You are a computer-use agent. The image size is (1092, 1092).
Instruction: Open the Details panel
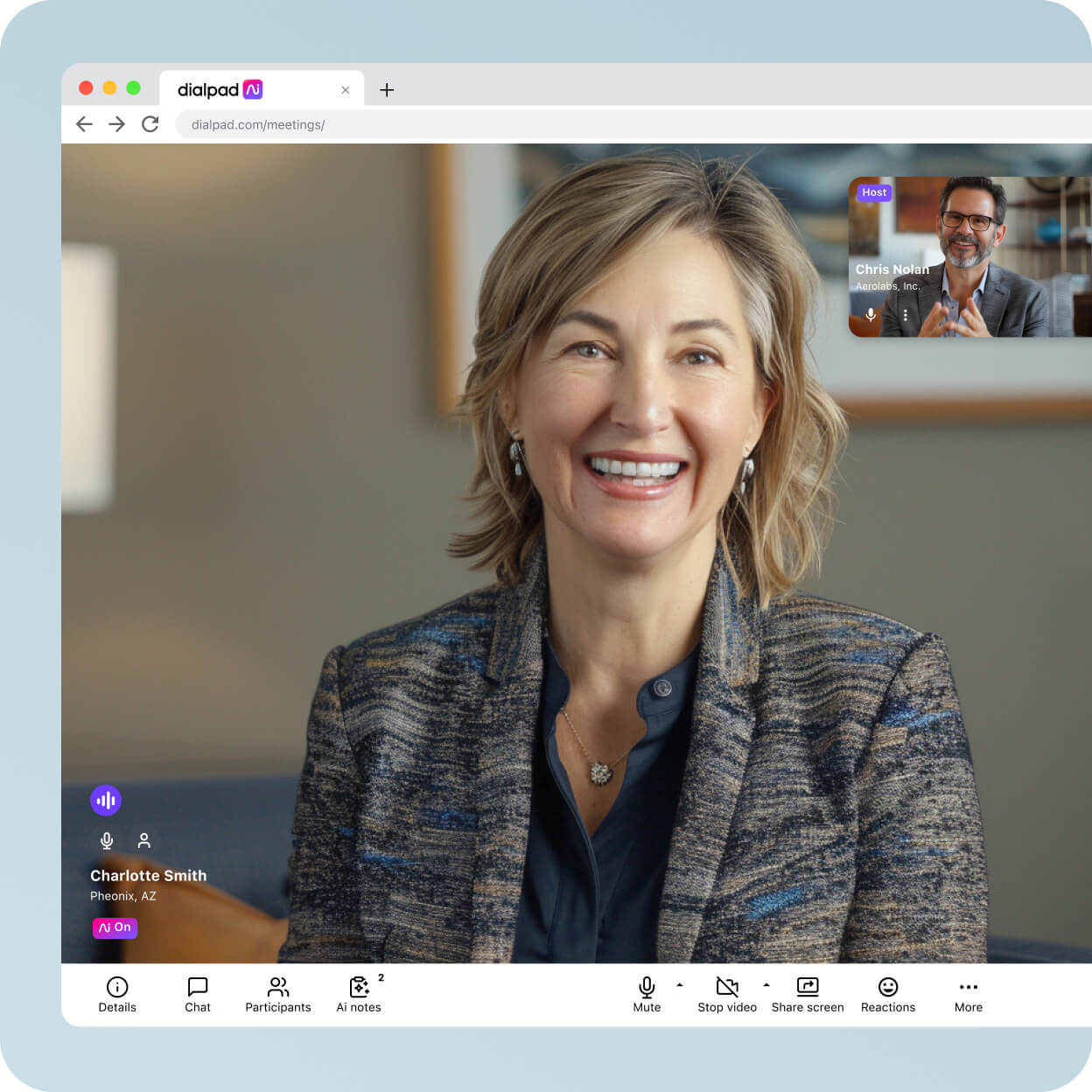point(116,993)
